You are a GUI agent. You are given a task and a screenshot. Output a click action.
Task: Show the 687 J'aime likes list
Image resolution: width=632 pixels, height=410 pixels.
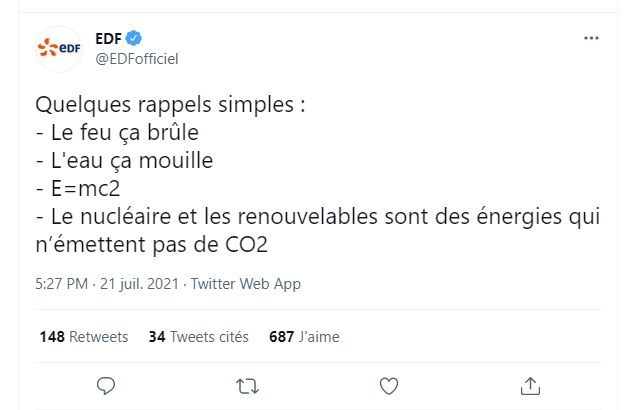tap(304, 336)
